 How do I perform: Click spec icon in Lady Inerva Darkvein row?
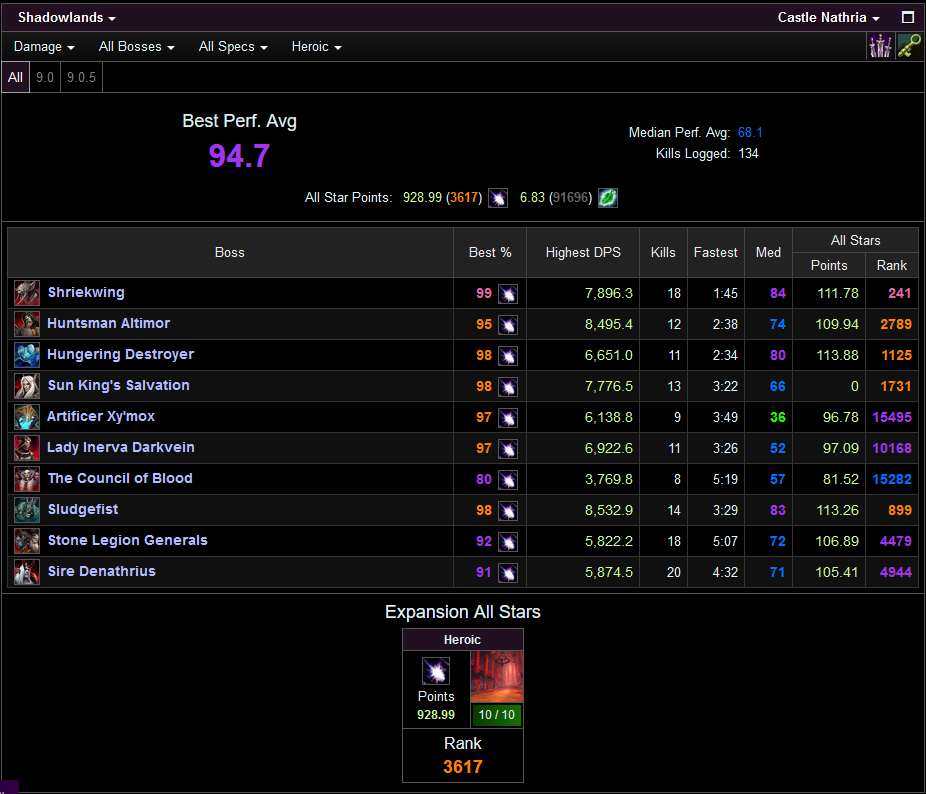coord(508,448)
